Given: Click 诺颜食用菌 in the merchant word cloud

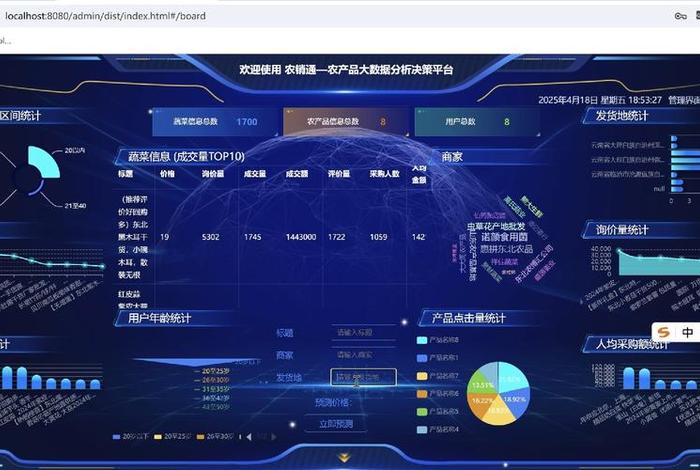Looking at the screenshot, I should [x=504, y=236].
